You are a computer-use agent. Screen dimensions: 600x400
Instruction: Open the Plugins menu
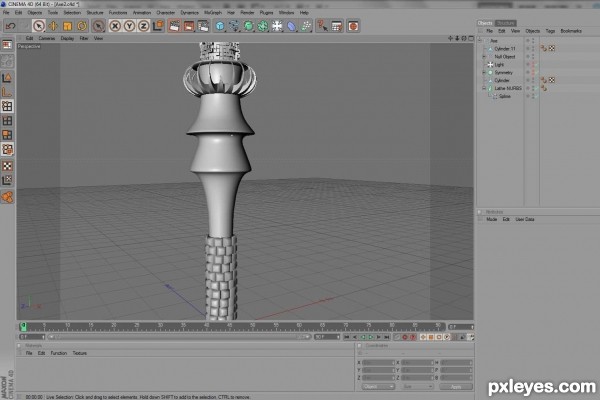tap(266, 13)
